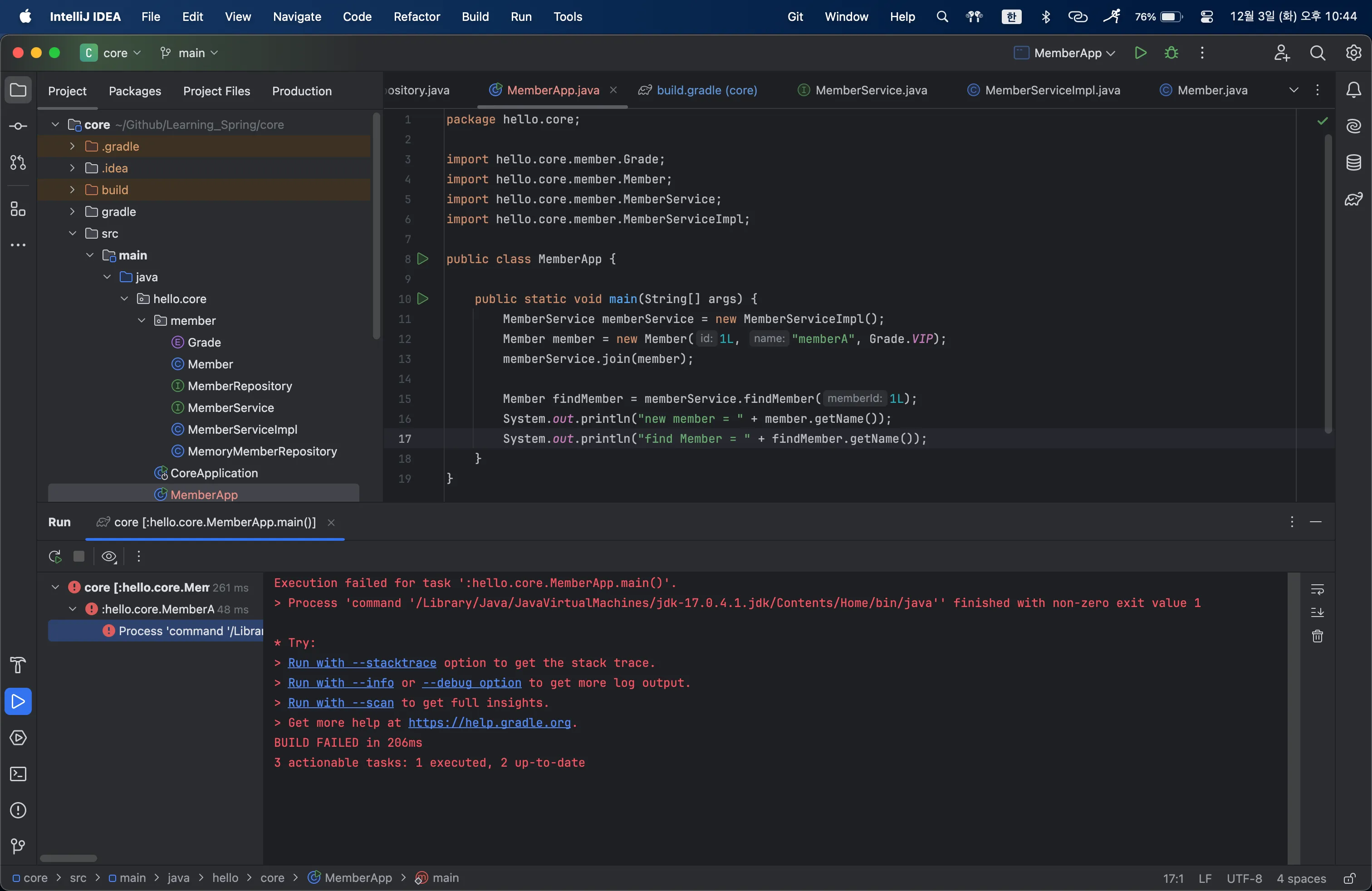Collapse the member package

pyautogui.click(x=141, y=320)
